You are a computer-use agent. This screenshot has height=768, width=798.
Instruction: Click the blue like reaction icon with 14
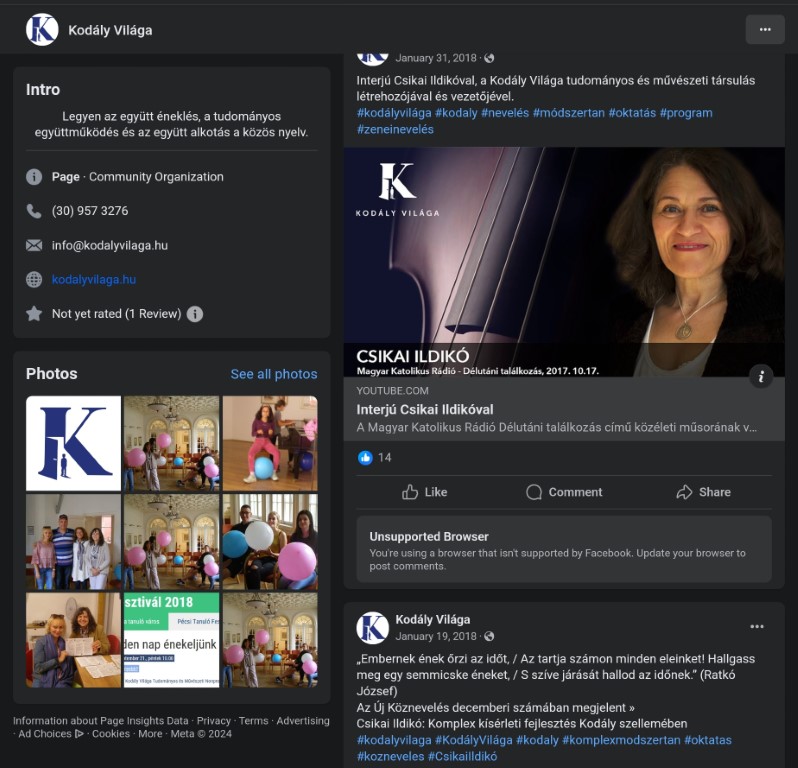coord(365,458)
